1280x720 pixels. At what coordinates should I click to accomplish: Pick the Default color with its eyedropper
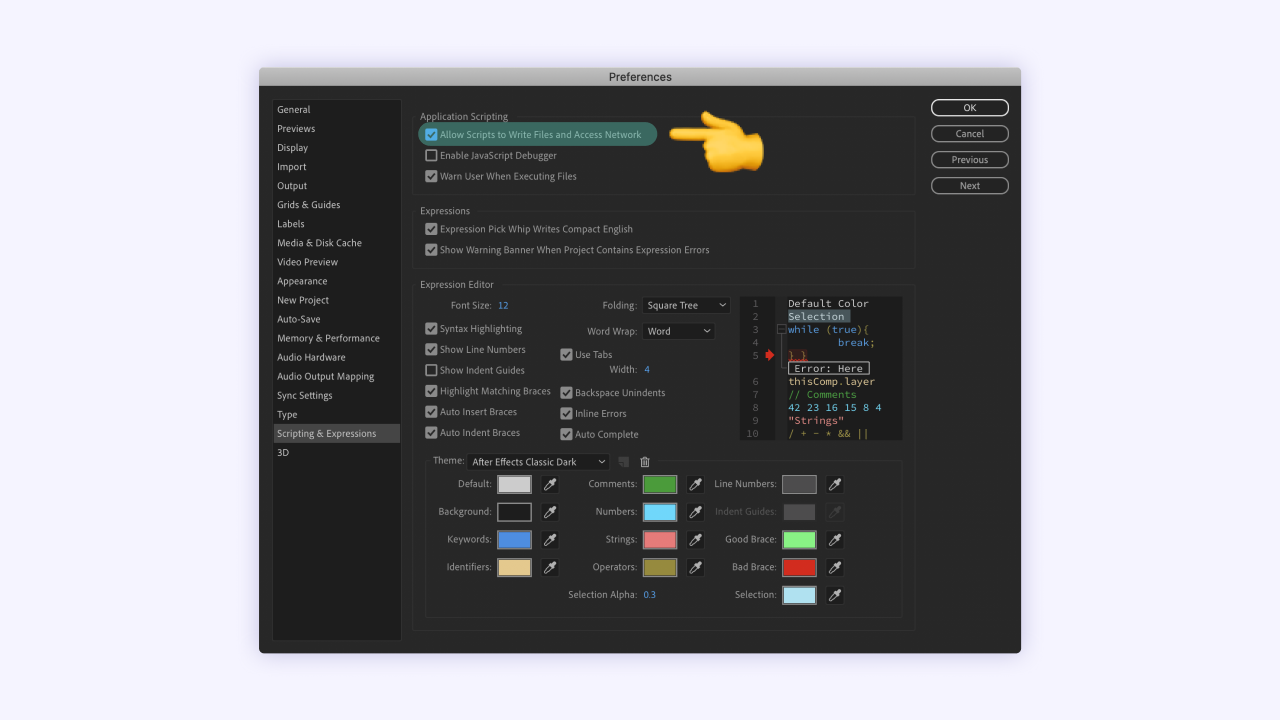click(550, 484)
